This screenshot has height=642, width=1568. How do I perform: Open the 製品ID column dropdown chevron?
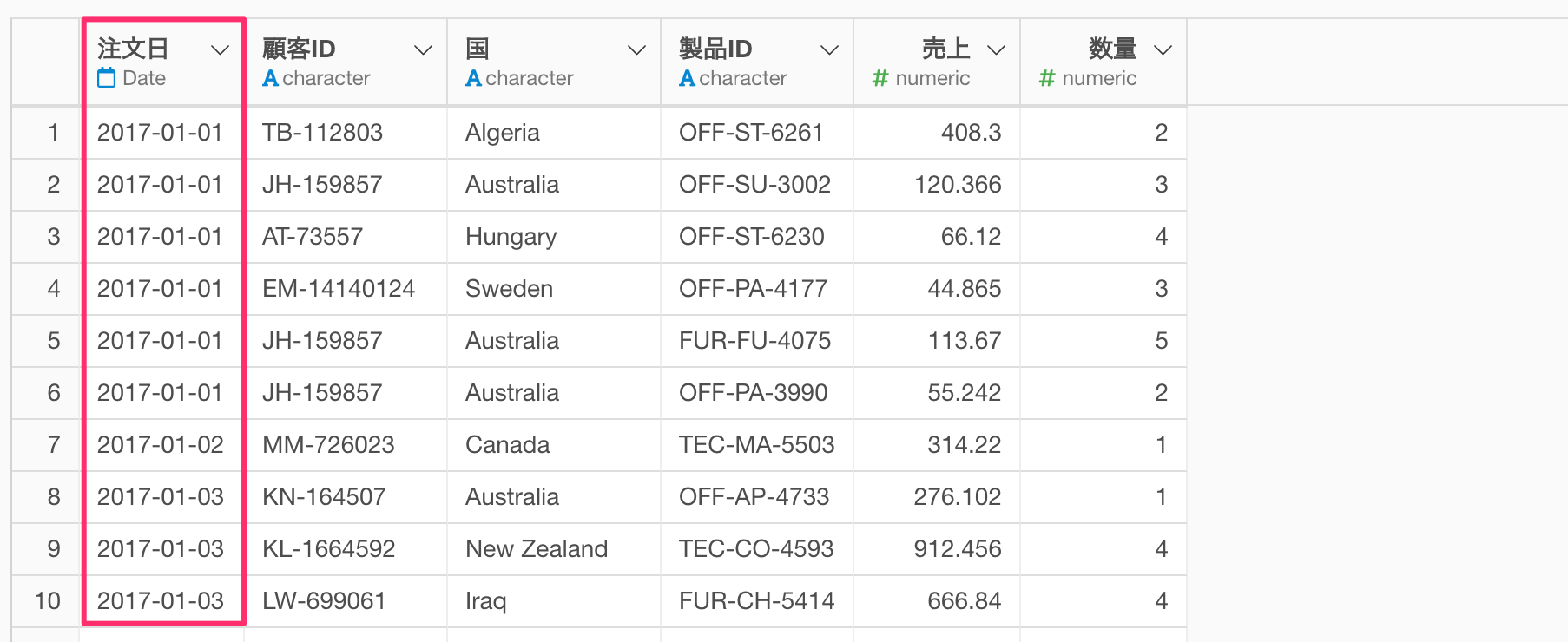point(829,50)
